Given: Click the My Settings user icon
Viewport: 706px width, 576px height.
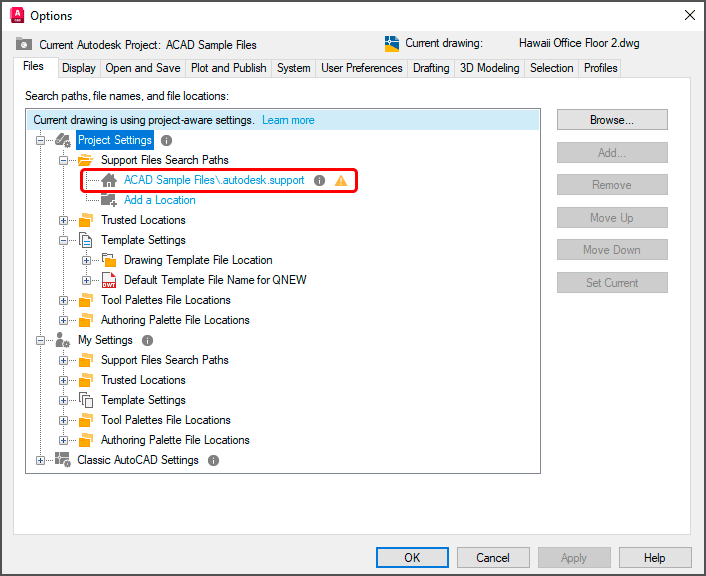Looking at the screenshot, I should [x=63, y=340].
